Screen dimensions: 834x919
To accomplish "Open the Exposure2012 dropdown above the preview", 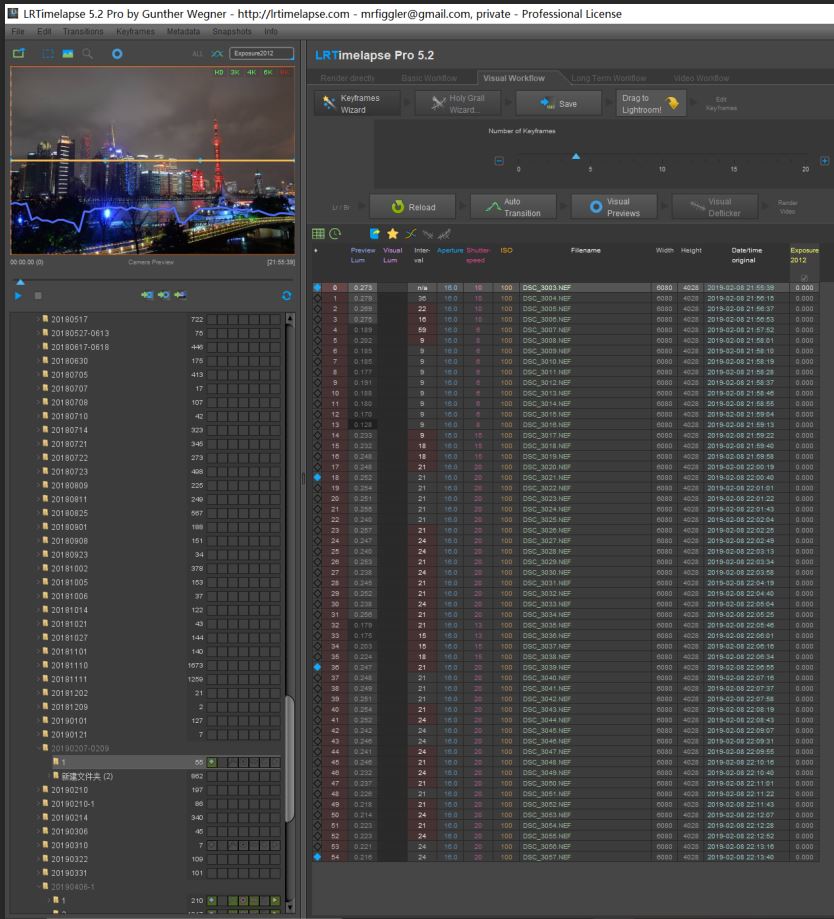I will [262, 54].
